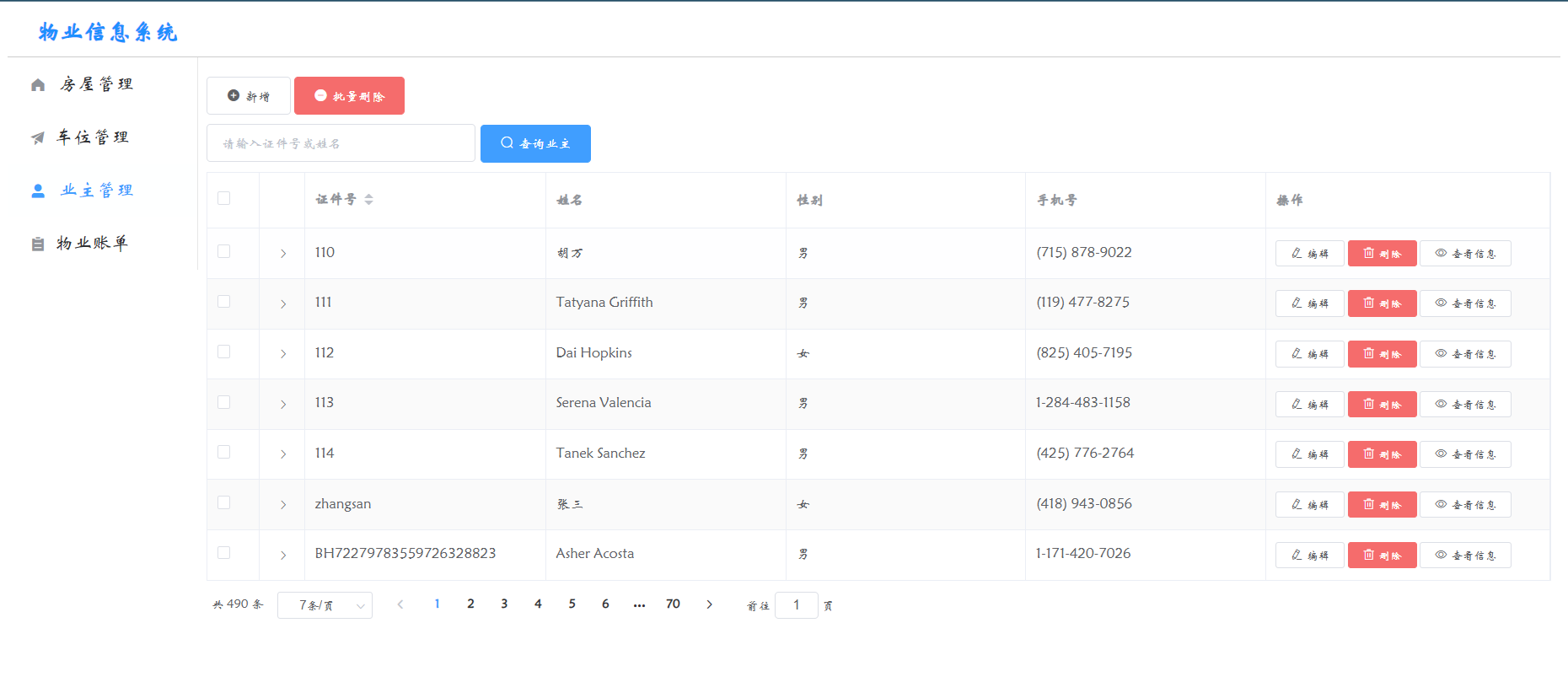Select the 业主管理 sidebar item

[97, 191]
